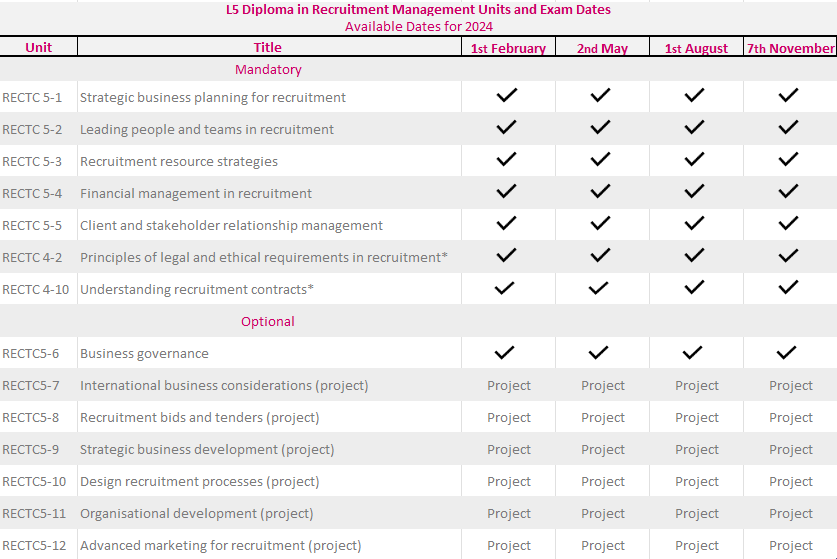Click the 'Available Dates for 2024' subtitle
Image resolution: width=837 pixels, height=559 pixels.
[x=419, y=26]
